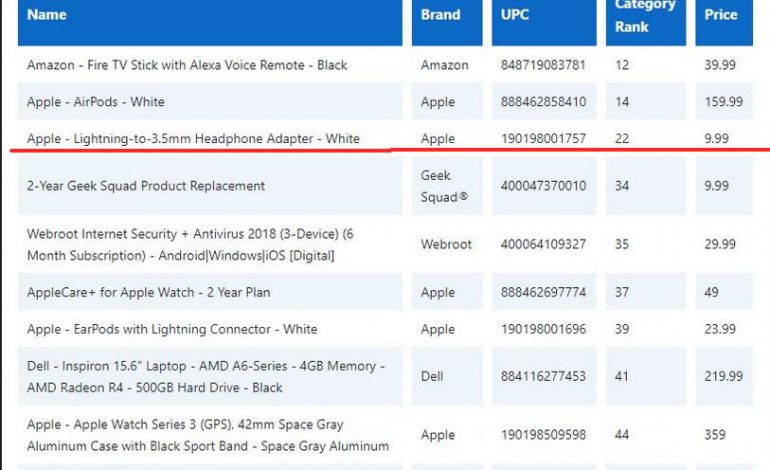Click the Price column header

tap(720, 15)
